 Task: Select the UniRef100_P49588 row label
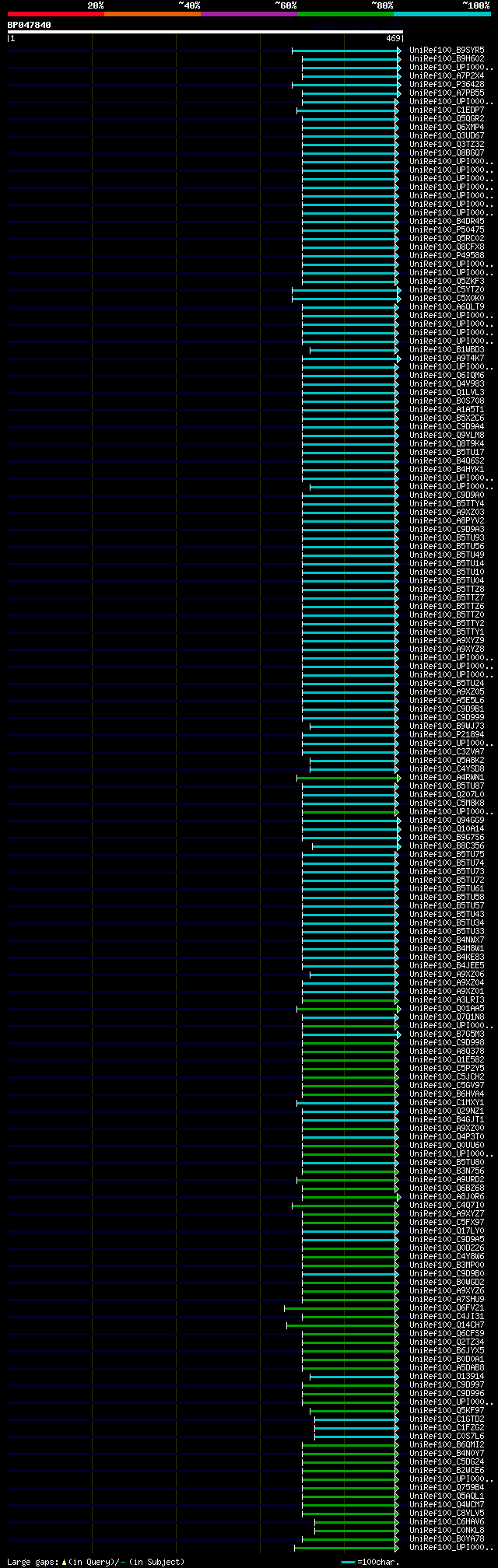(x=447, y=255)
